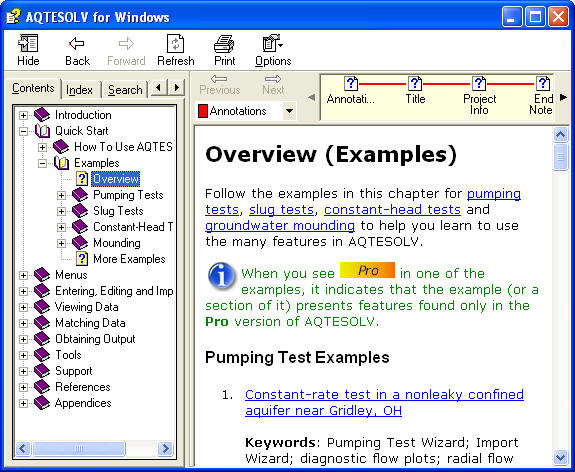Switch to the Contents tab
Viewport: 575px width, 472px height.
coord(33,88)
